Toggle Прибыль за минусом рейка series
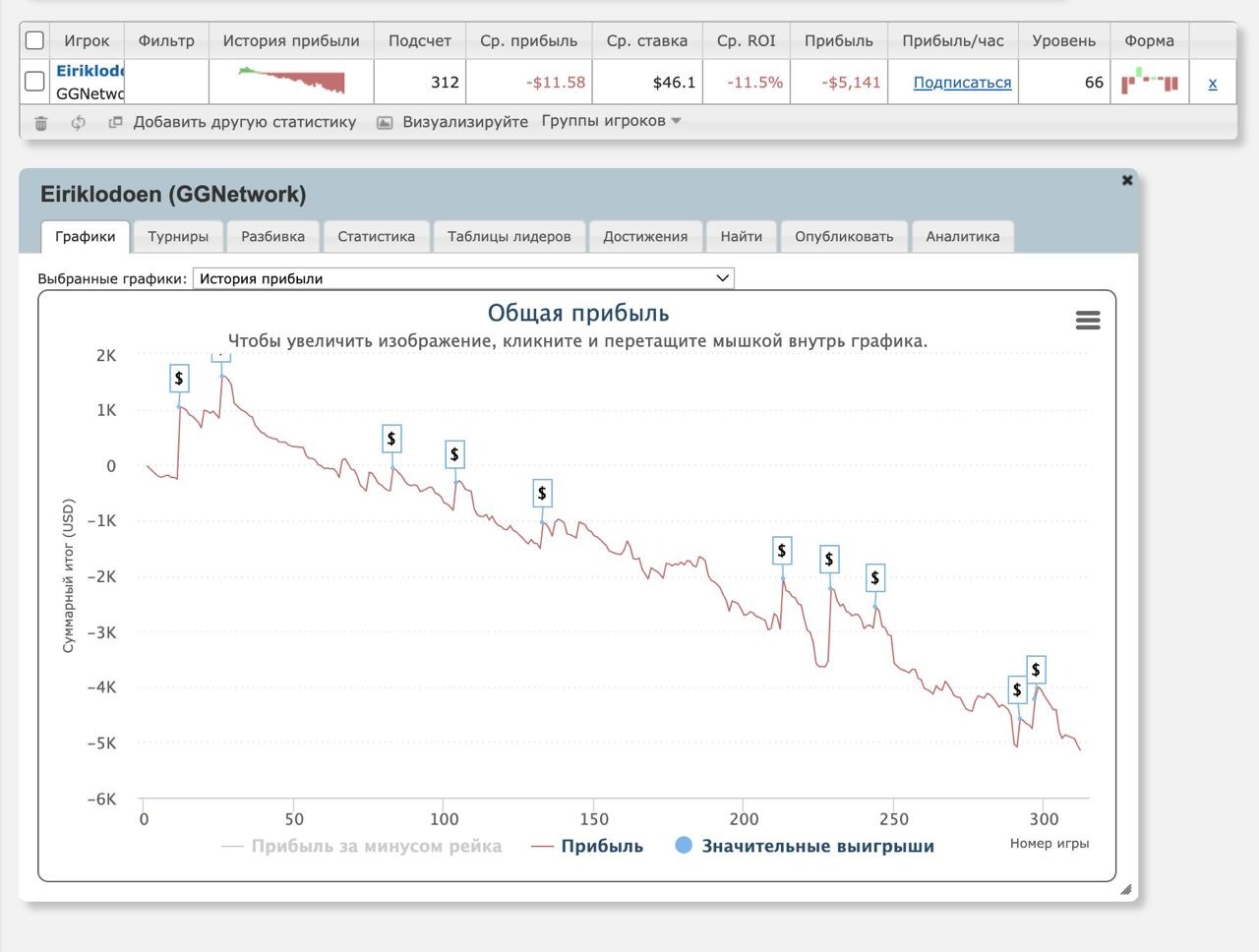The height and width of the screenshot is (952, 1259). tap(362, 846)
